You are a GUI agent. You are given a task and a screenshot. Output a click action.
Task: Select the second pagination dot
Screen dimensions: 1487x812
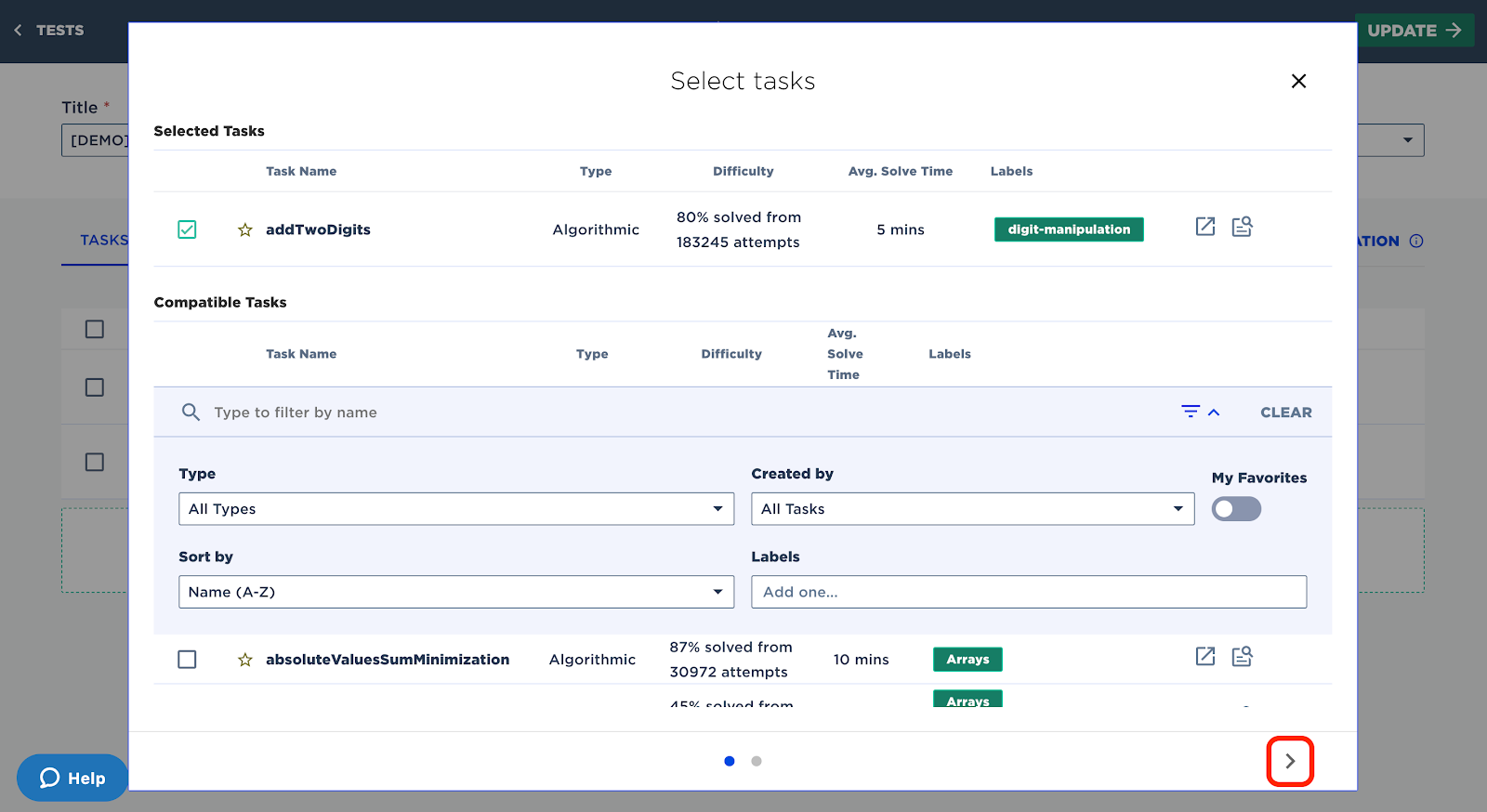click(757, 761)
